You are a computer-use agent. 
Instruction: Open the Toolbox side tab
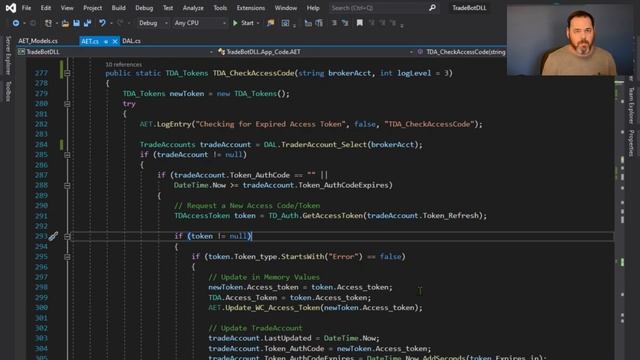[x=8, y=91]
